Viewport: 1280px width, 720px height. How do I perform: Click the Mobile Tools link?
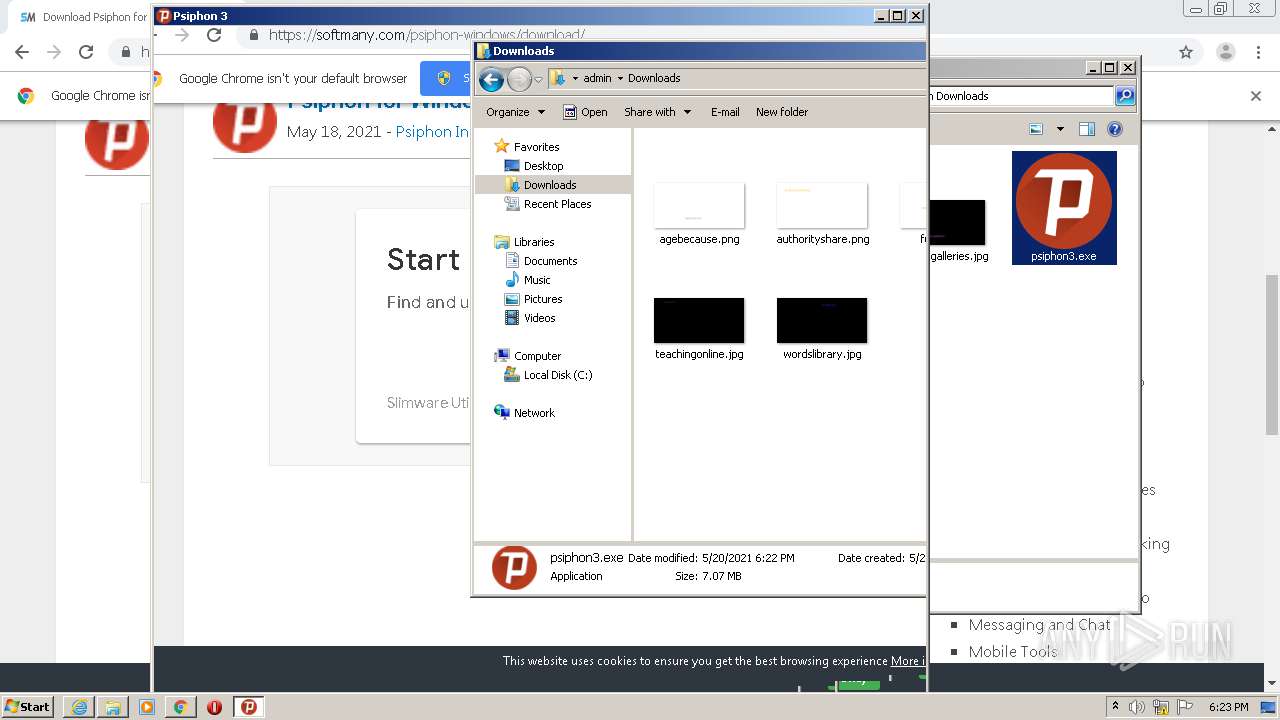pyautogui.click(x=1012, y=652)
